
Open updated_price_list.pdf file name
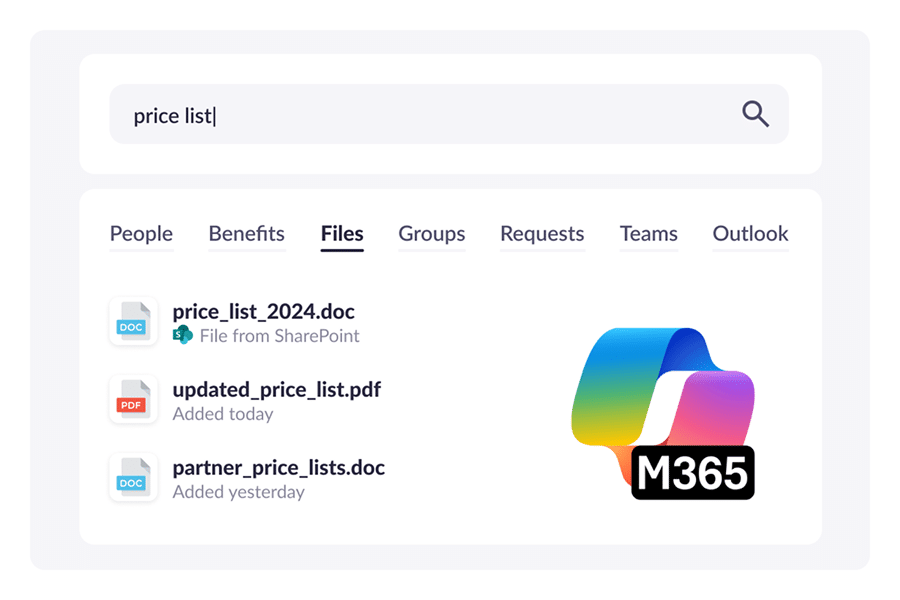(277, 390)
